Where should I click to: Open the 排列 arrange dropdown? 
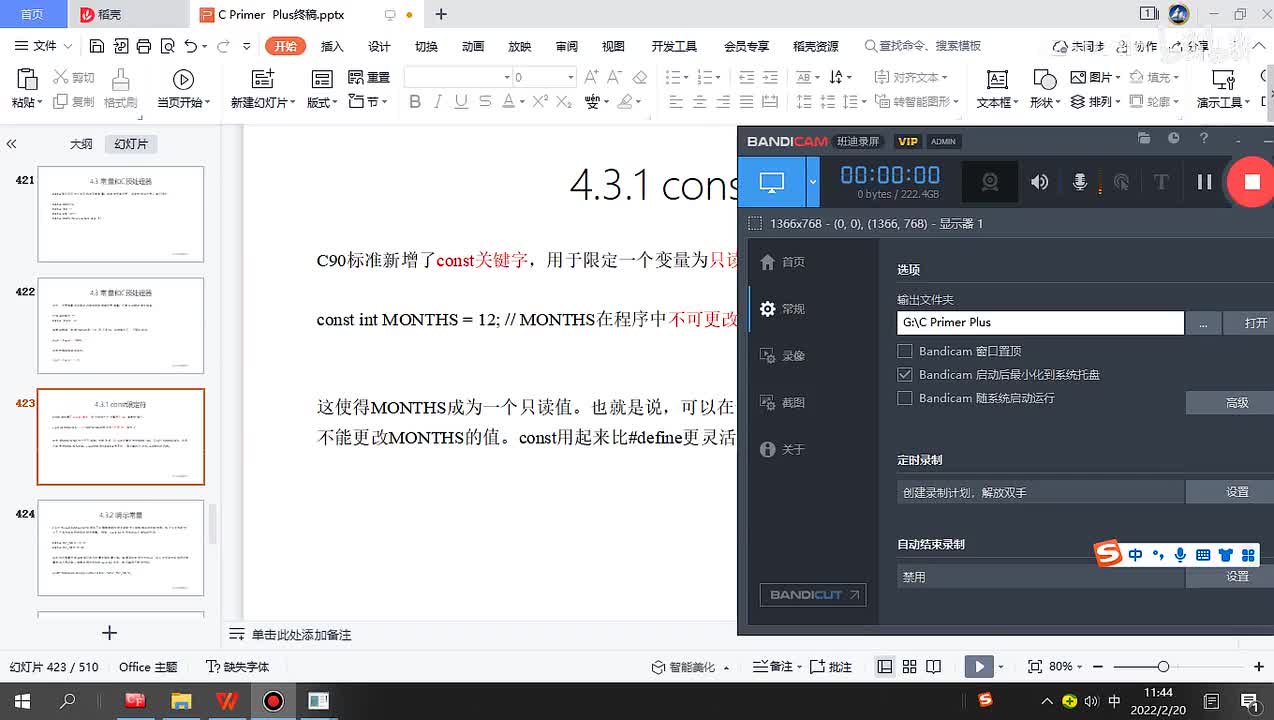(1094, 101)
